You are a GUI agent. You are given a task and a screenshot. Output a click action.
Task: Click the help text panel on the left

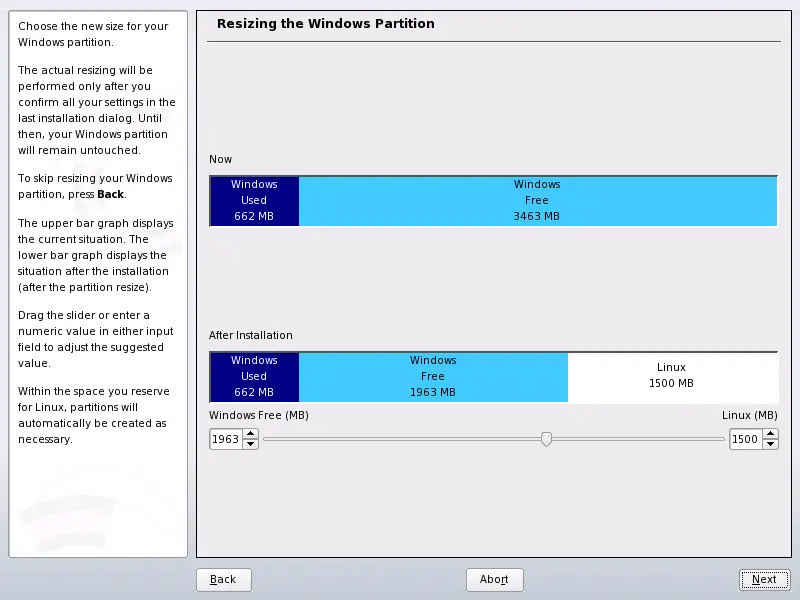(96, 250)
